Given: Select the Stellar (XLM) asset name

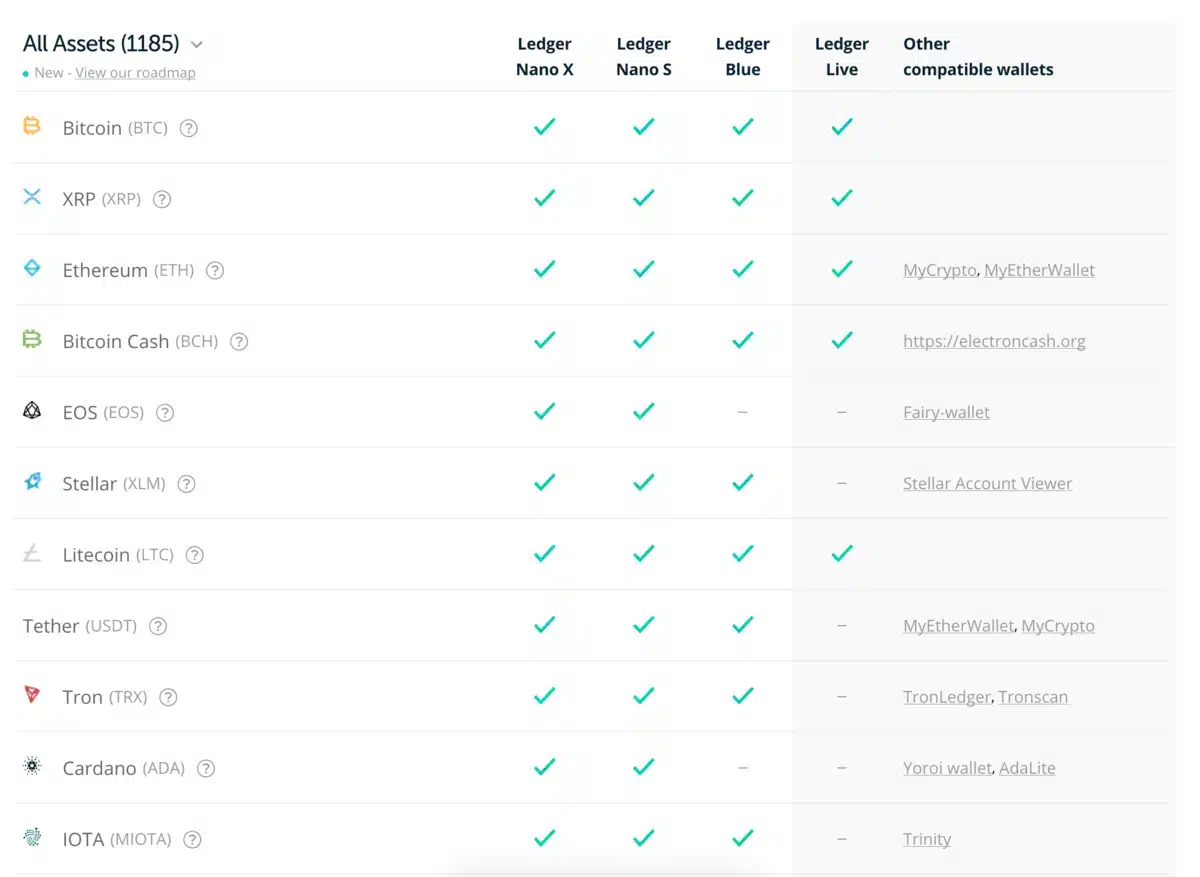Looking at the screenshot, I should click(114, 484).
